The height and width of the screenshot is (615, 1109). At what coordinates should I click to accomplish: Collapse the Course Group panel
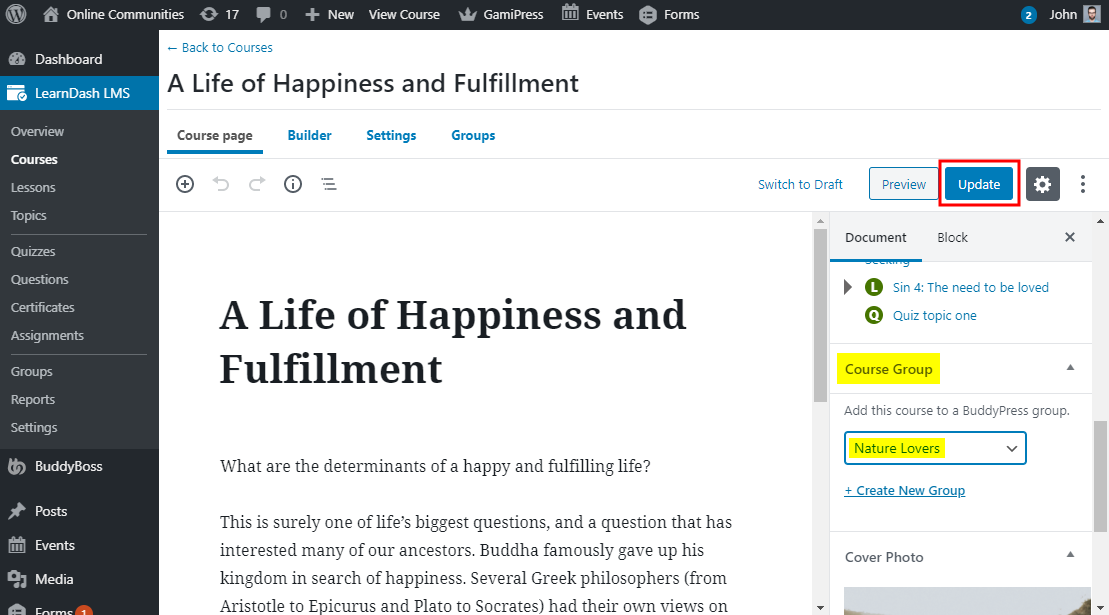(1070, 368)
